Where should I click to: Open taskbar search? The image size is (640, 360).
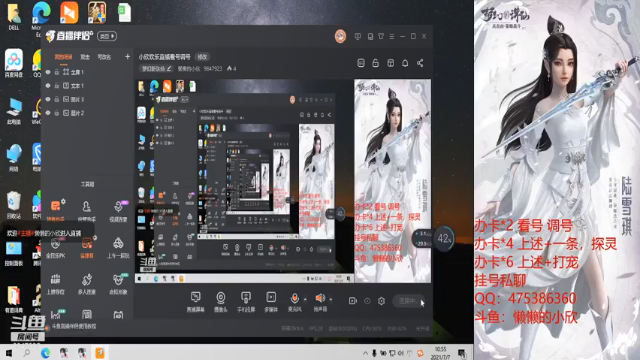coord(27,352)
